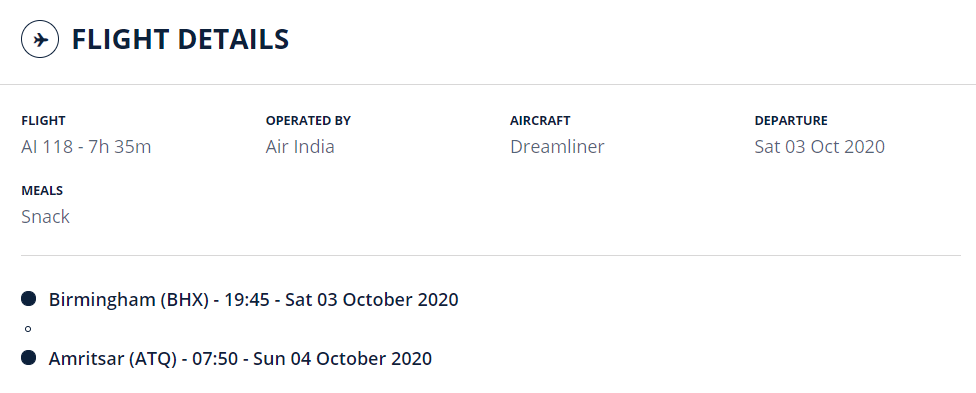The image size is (976, 393).
Task: Click the DEPARTURE label
Action: [791, 121]
